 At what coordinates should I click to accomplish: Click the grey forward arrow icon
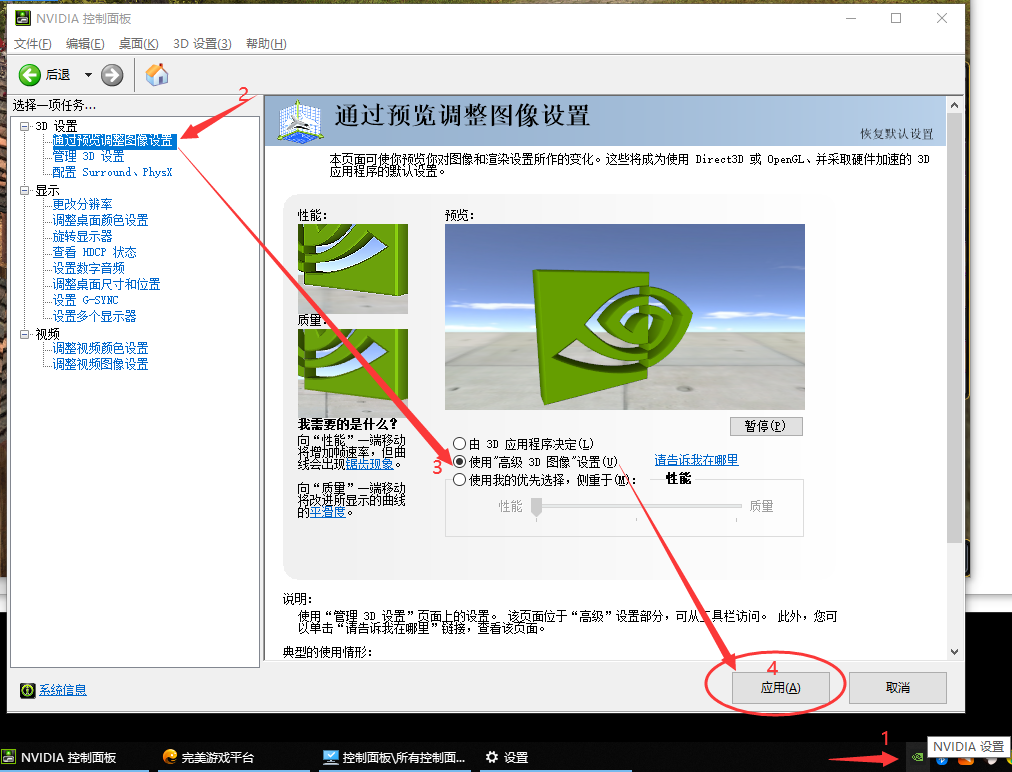[112, 75]
